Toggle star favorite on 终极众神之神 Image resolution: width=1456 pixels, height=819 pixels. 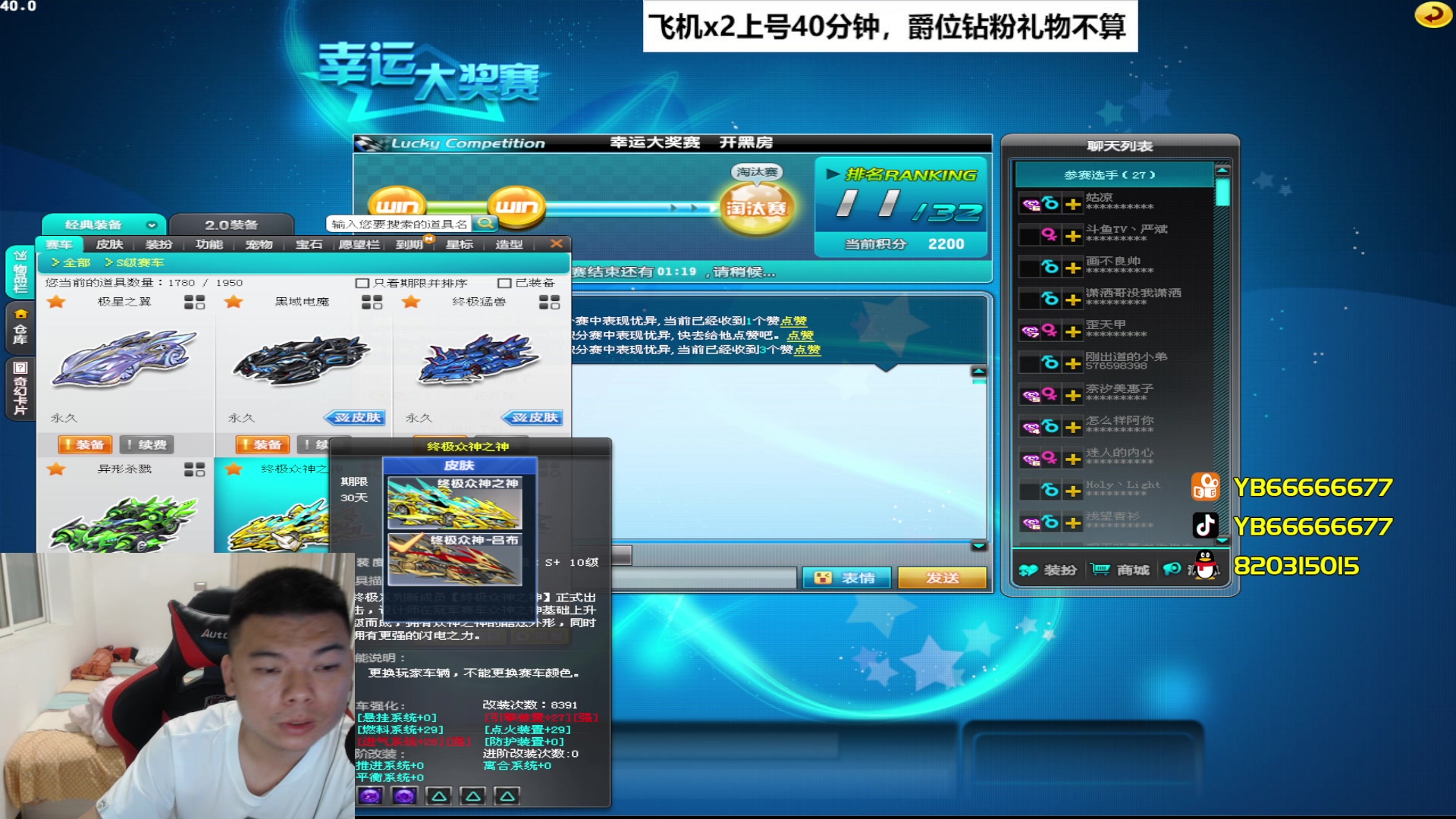234,469
